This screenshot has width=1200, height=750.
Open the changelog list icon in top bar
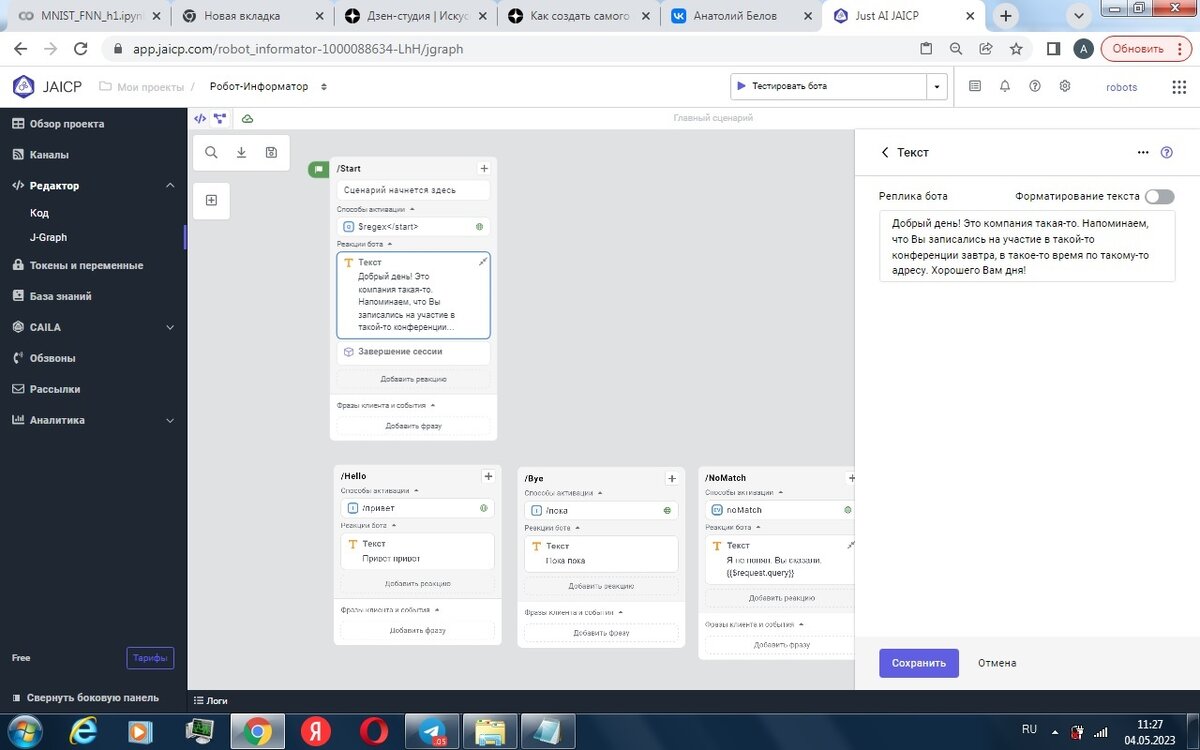click(x=975, y=86)
